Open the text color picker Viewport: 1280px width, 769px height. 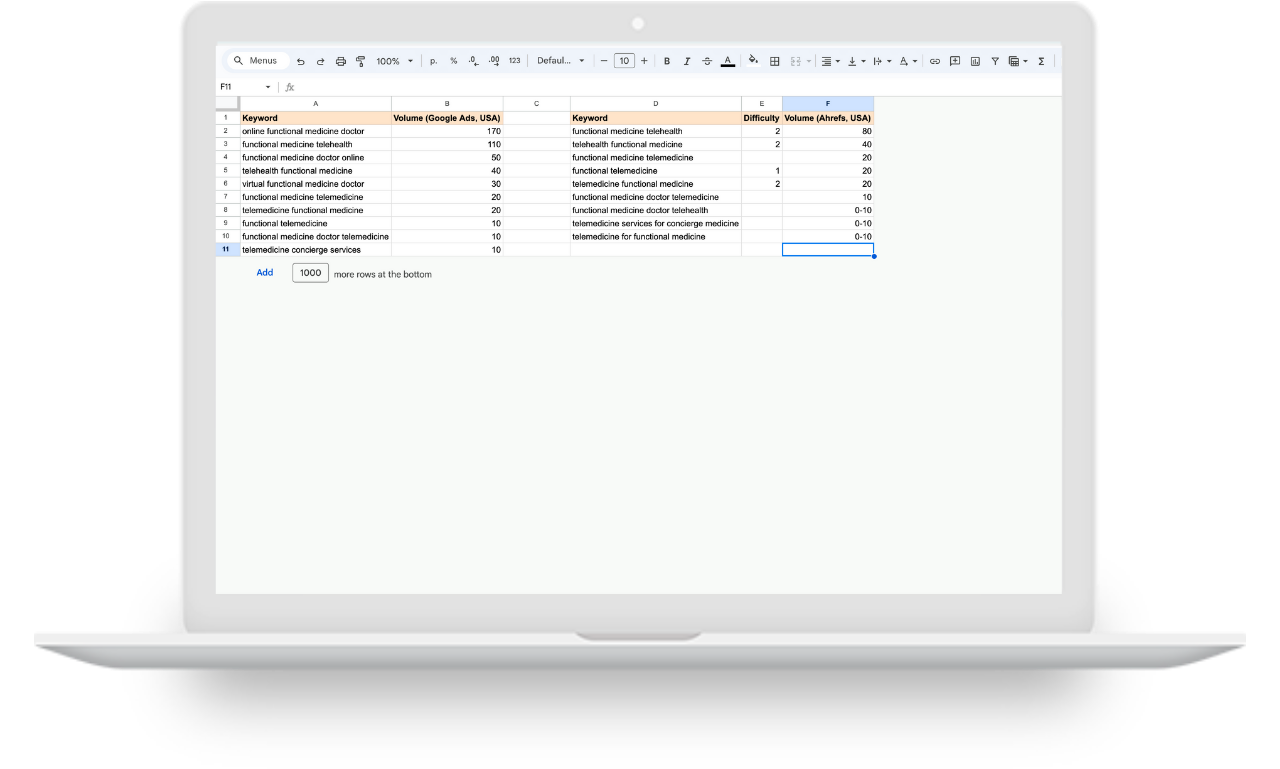(726, 61)
